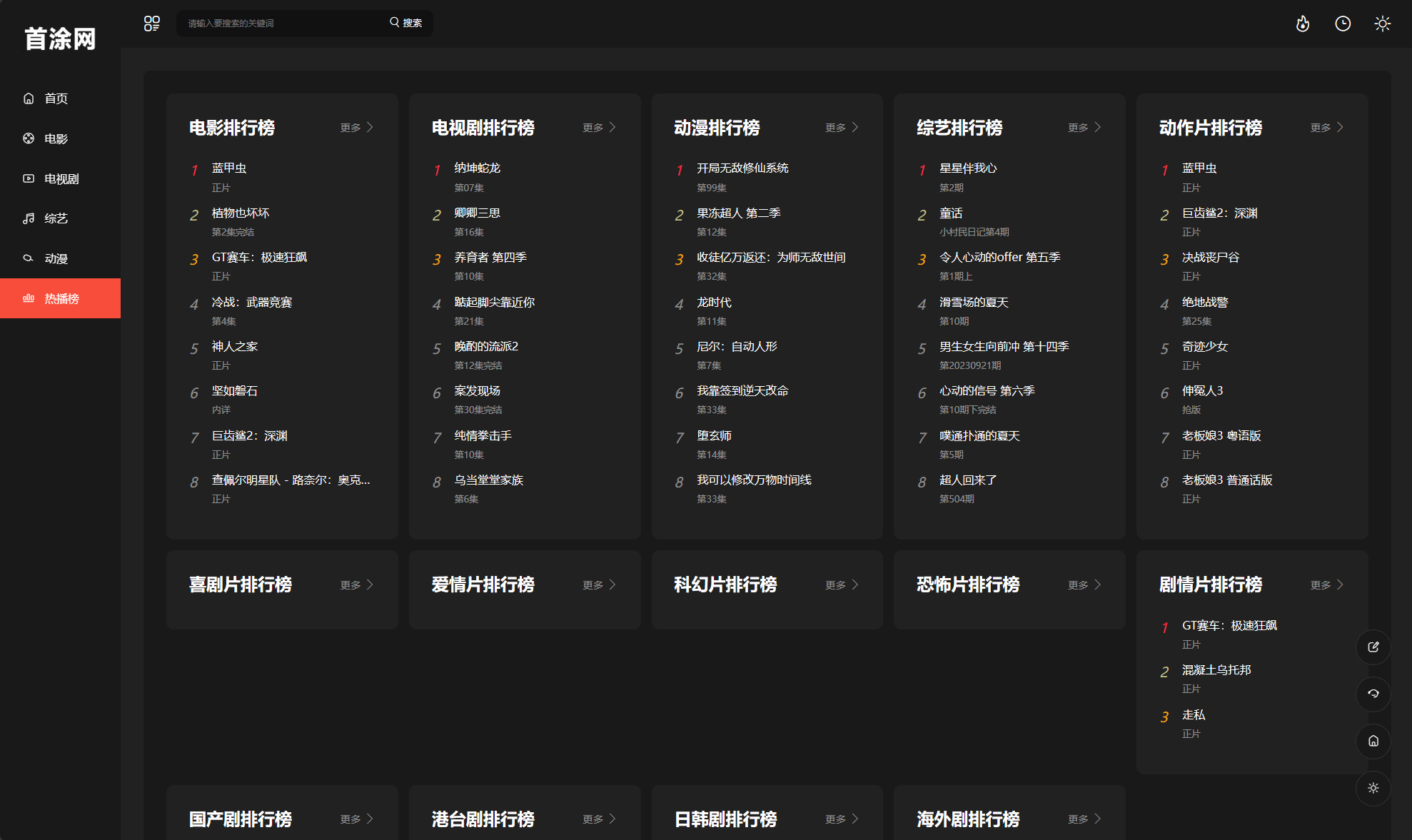Click the floating home icon button

(x=1373, y=741)
